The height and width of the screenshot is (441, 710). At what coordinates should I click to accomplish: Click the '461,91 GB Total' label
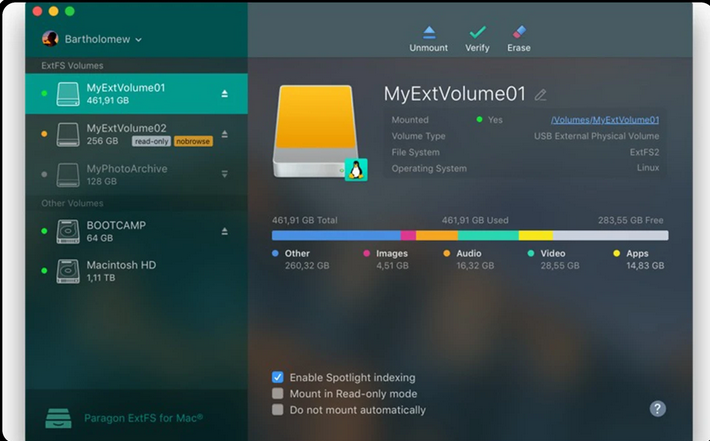click(x=305, y=220)
